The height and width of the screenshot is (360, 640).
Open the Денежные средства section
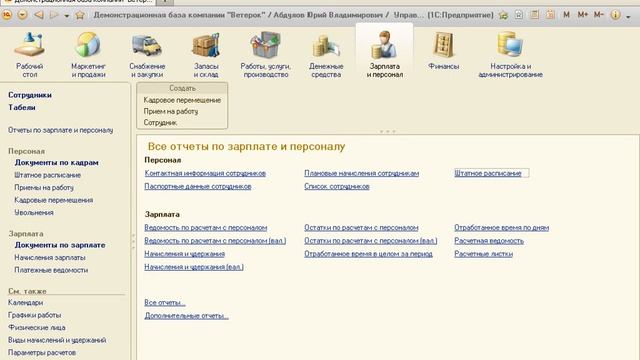pos(326,55)
